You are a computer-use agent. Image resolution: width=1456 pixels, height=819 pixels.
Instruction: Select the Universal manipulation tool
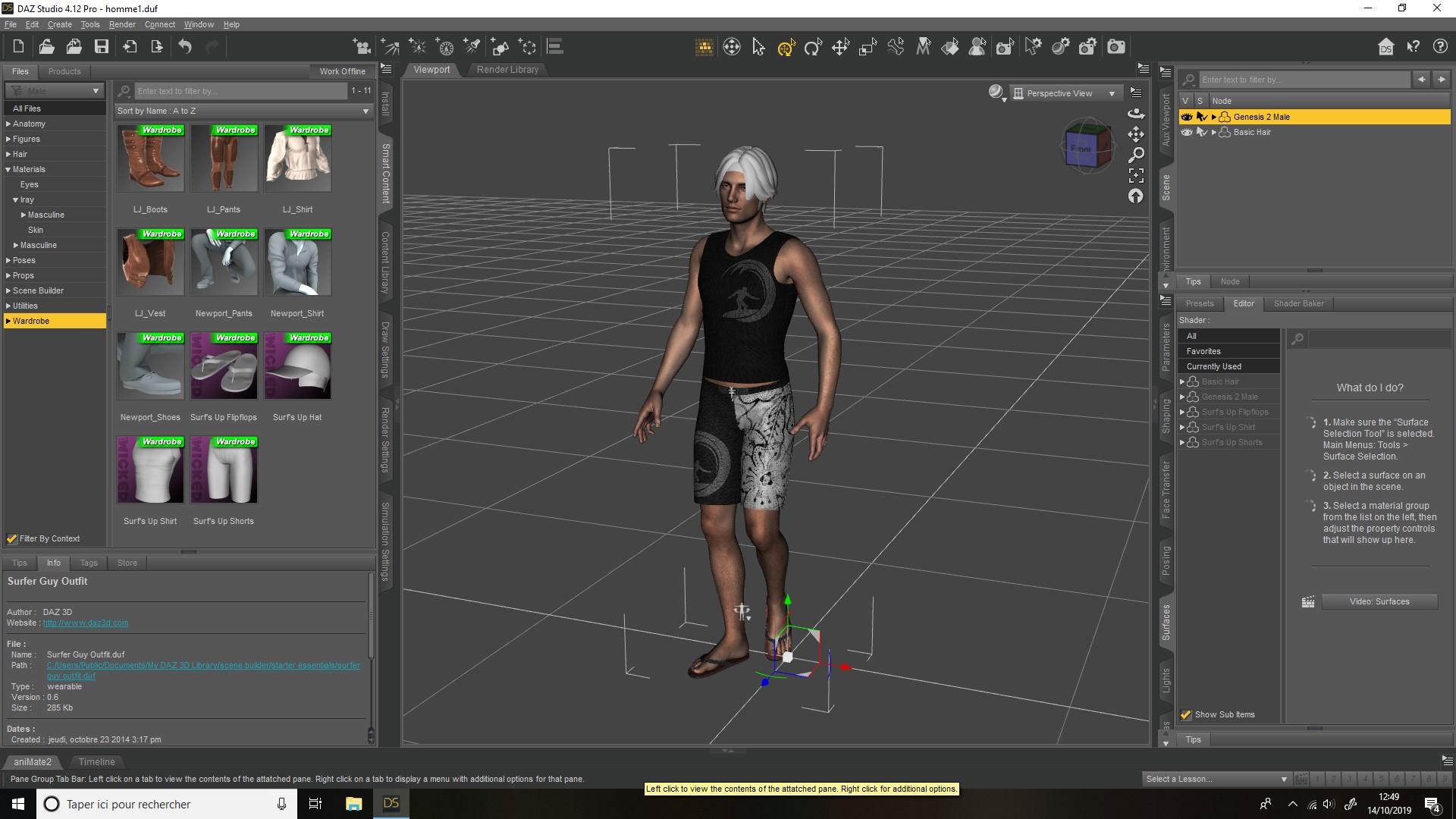click(x=786, y=47)
